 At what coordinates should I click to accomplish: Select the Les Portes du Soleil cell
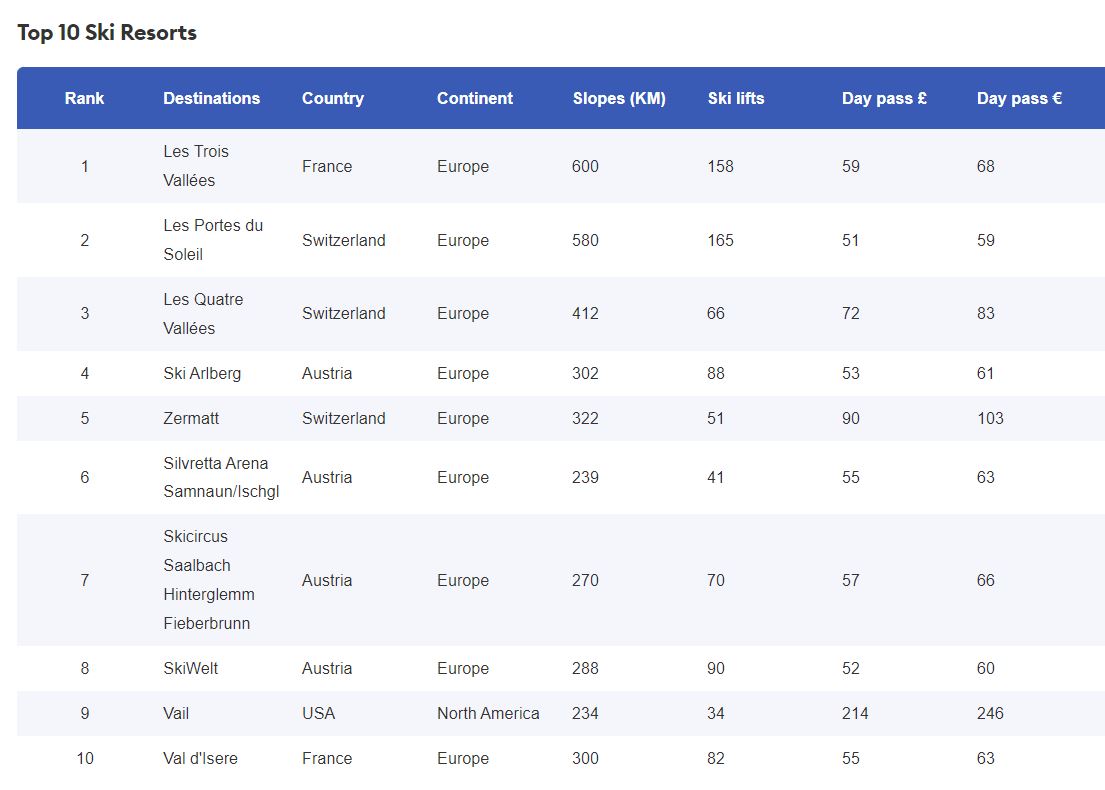(213, 240)
